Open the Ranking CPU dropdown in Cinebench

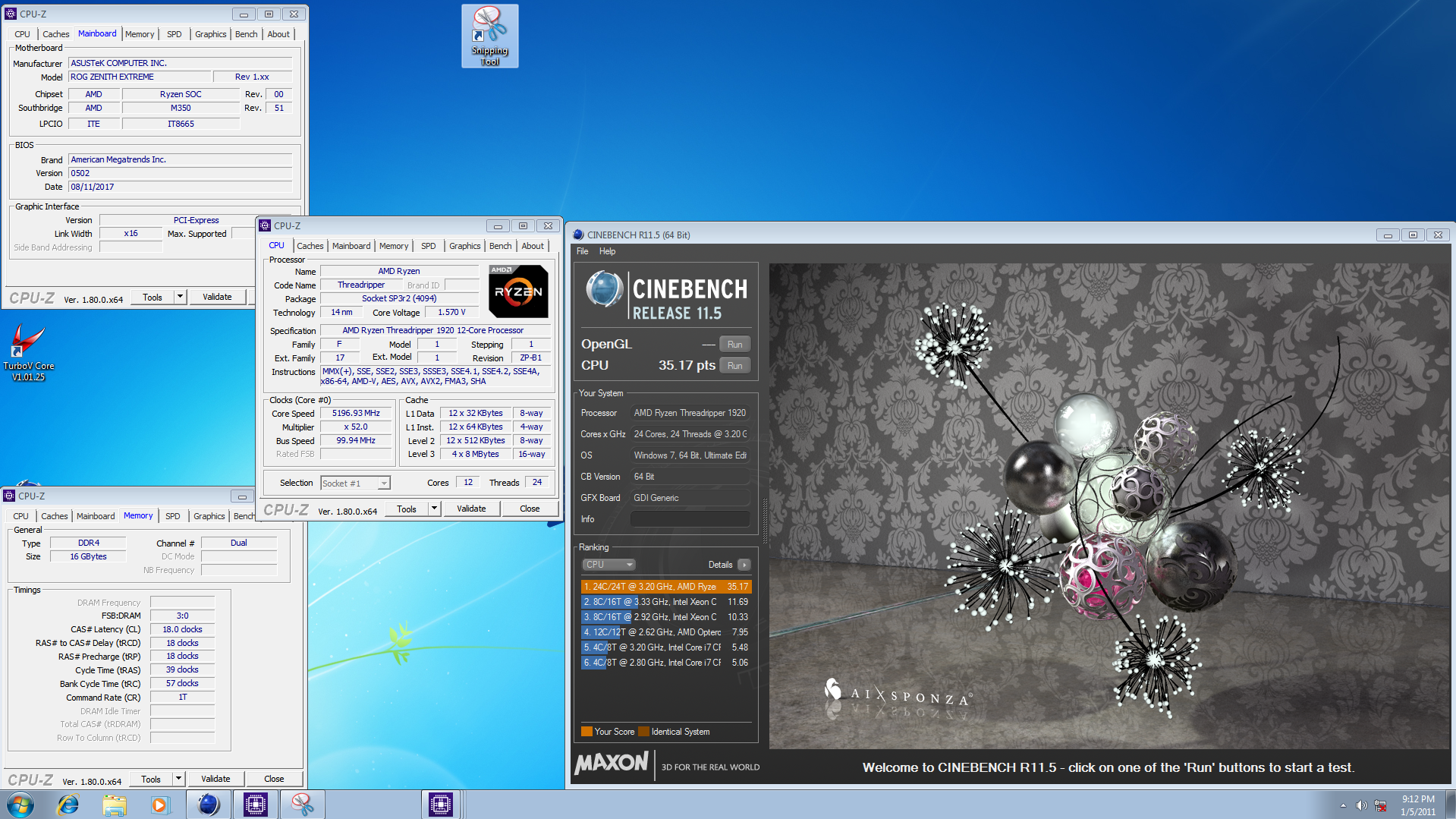[609, 565]
